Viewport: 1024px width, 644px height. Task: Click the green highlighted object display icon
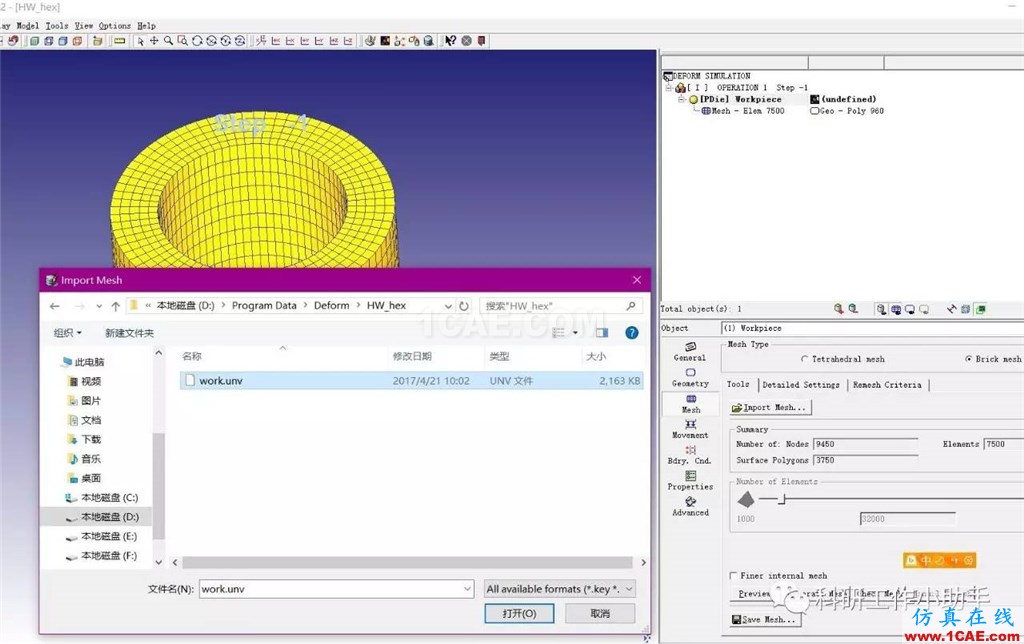tap(980, 309)
